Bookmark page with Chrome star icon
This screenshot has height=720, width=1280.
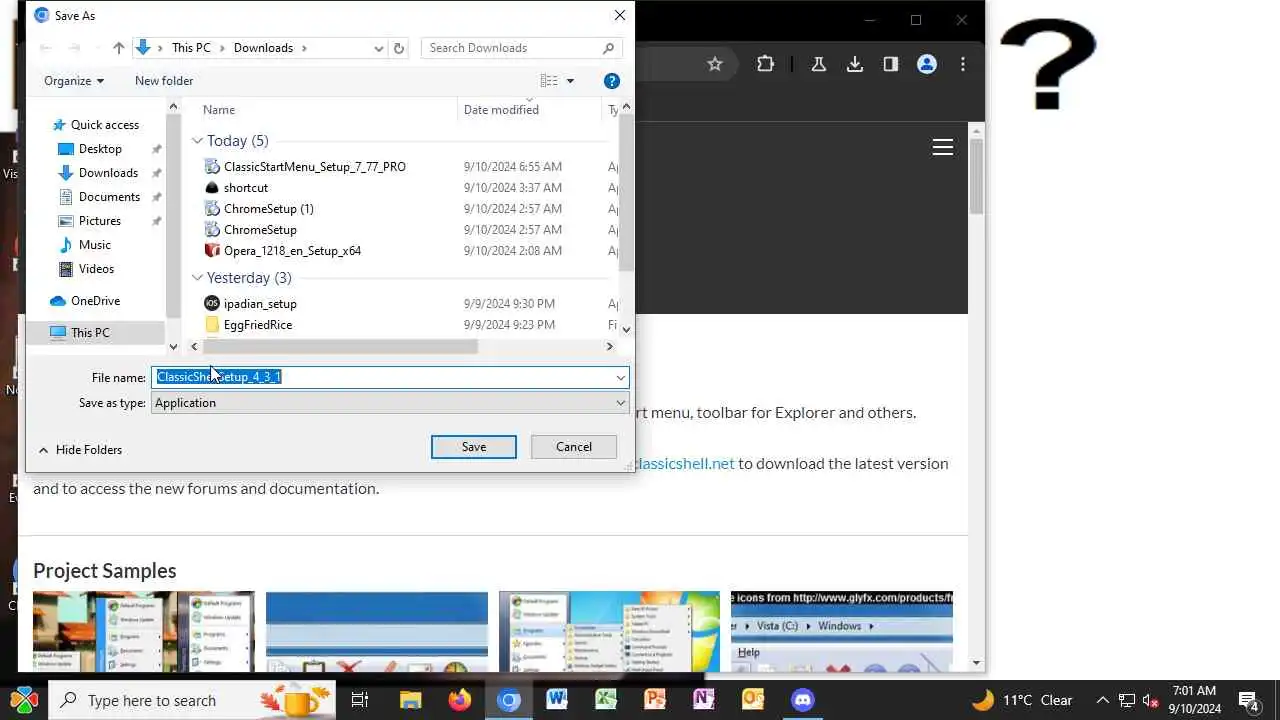[x=715, y=64]
